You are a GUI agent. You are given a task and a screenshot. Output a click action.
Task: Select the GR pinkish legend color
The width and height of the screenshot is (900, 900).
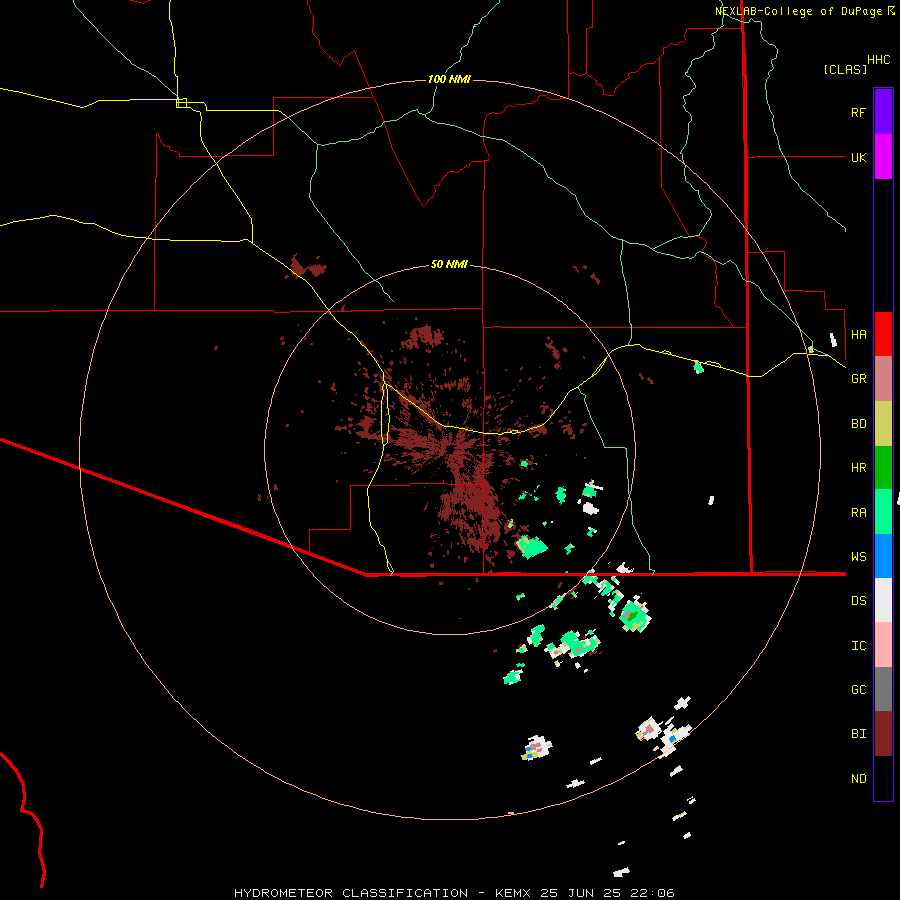(883, 379)
